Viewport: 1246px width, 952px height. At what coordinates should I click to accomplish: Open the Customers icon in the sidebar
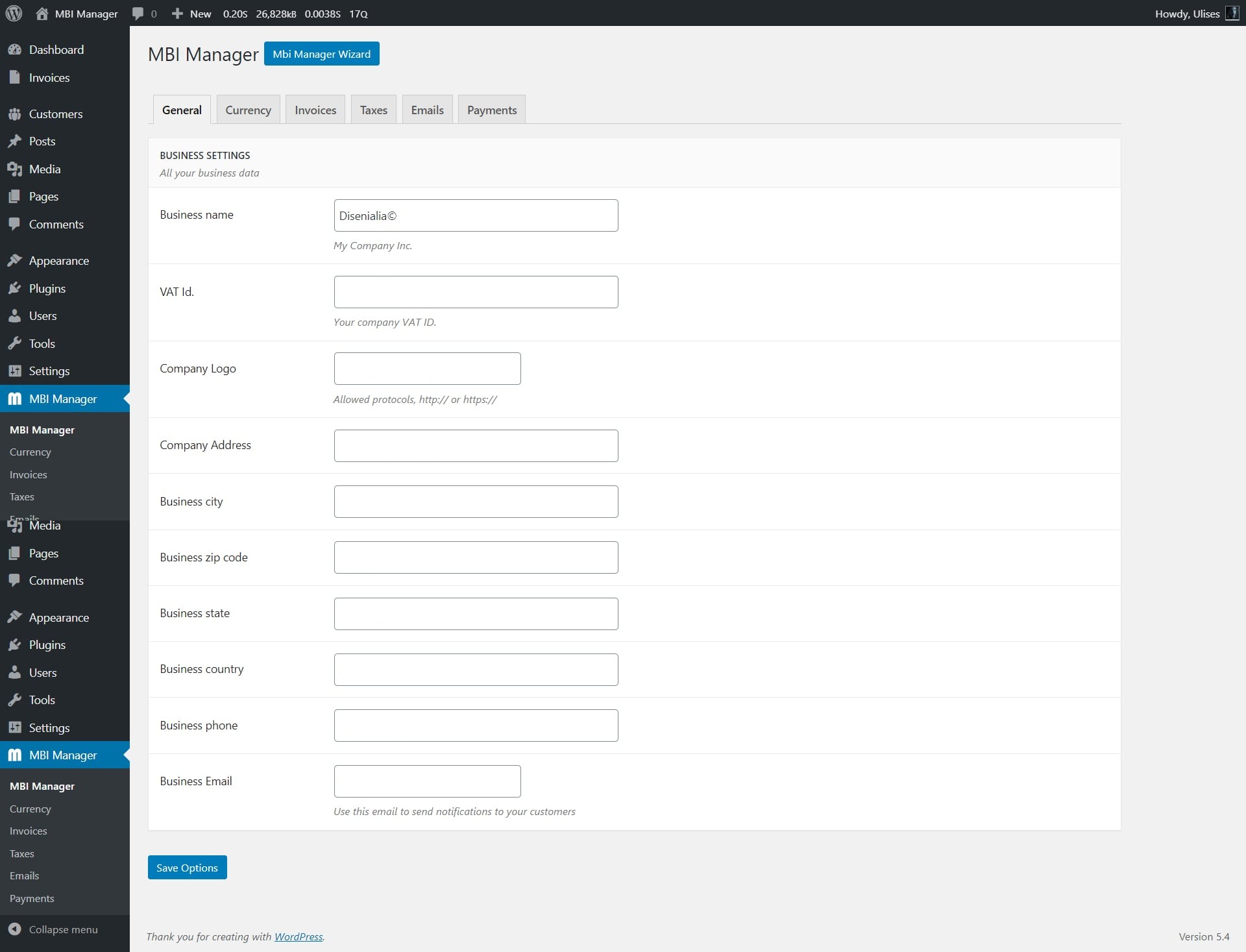[x=14, y=114]
